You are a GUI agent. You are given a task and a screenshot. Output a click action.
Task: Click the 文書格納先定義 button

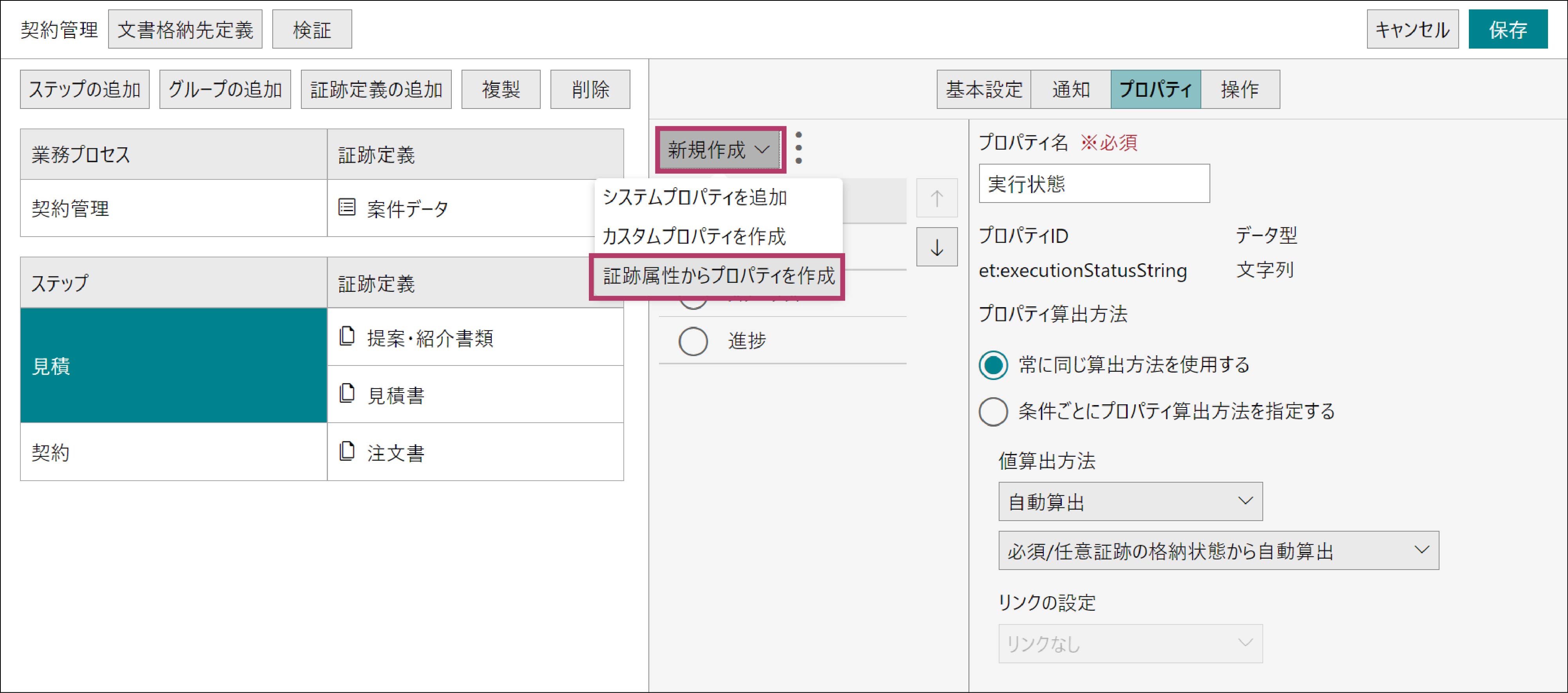[185, 29]
